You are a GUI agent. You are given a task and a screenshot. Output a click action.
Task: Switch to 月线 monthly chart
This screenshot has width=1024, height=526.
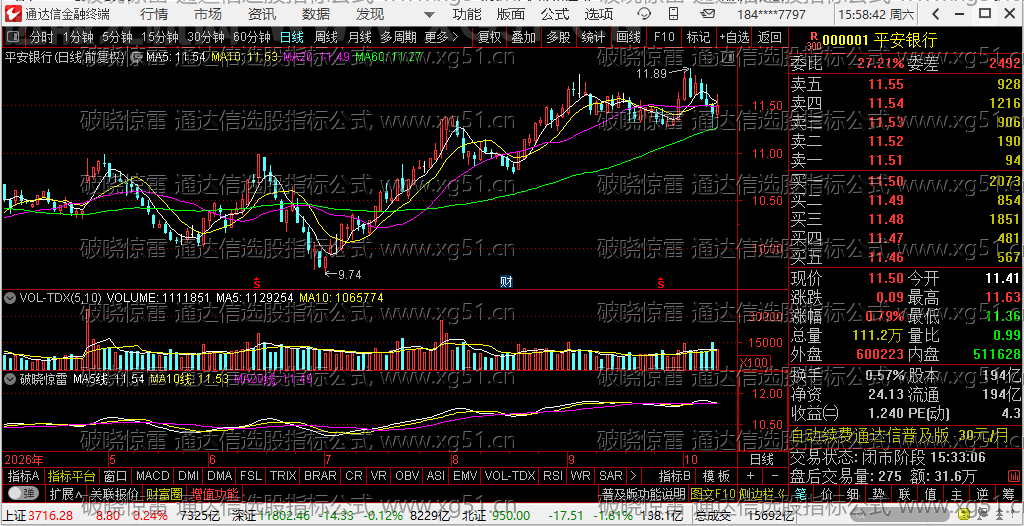click(359, 37)
